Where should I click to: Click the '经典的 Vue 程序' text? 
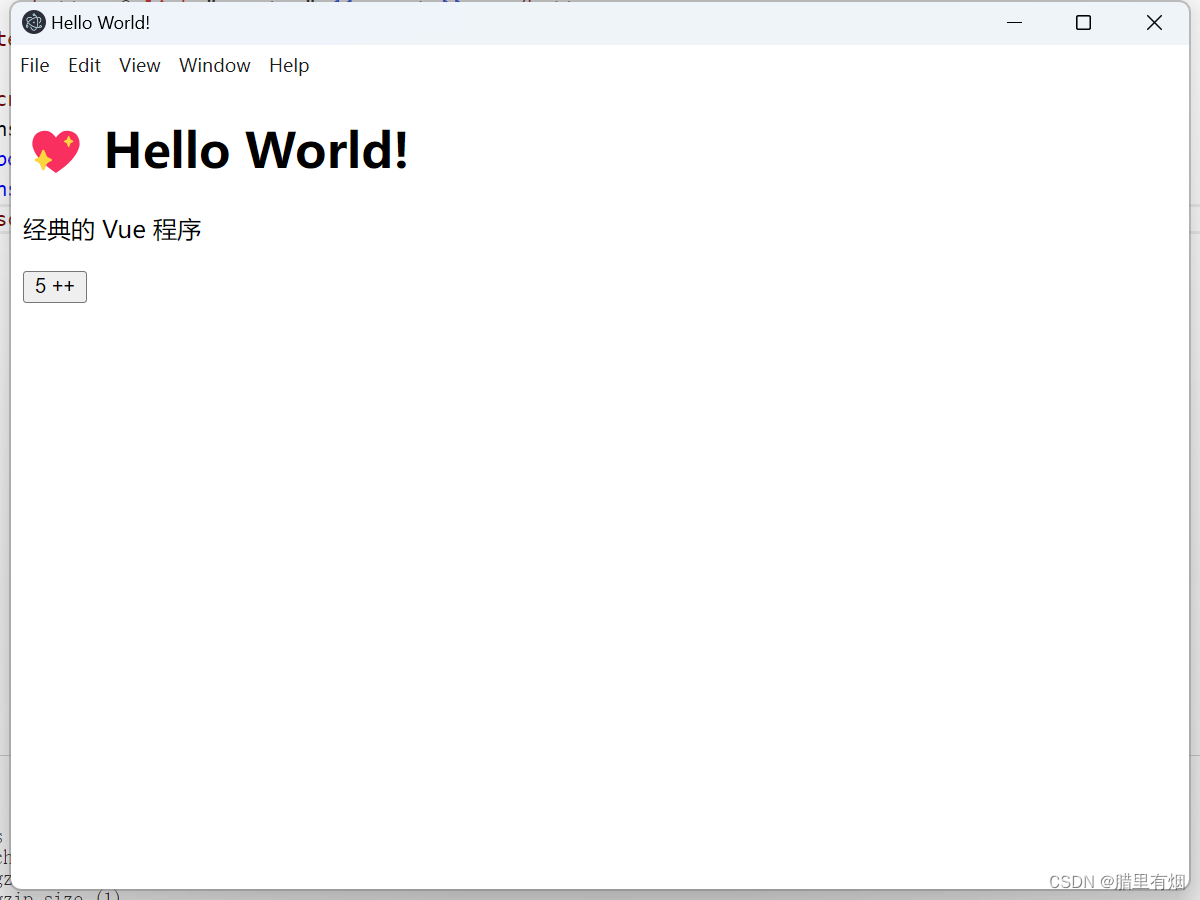[x=112, y=230]
